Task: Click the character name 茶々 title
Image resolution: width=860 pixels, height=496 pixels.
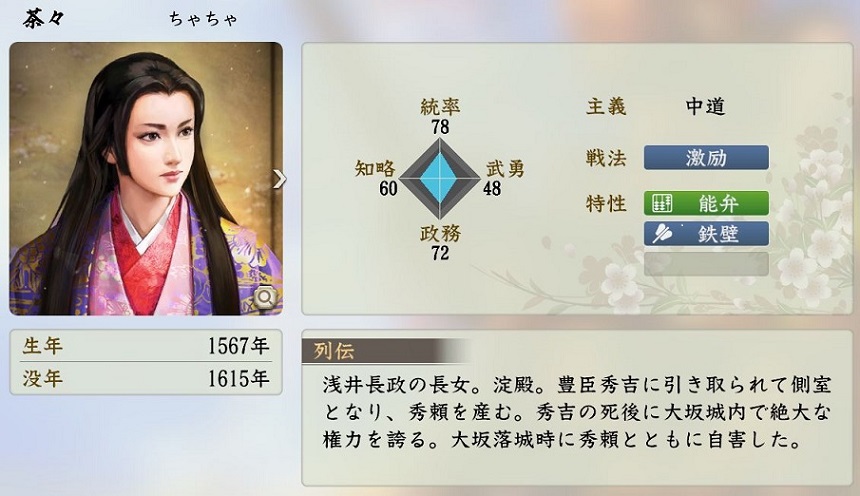Action: pyautogui.click(x=43, y=19)
